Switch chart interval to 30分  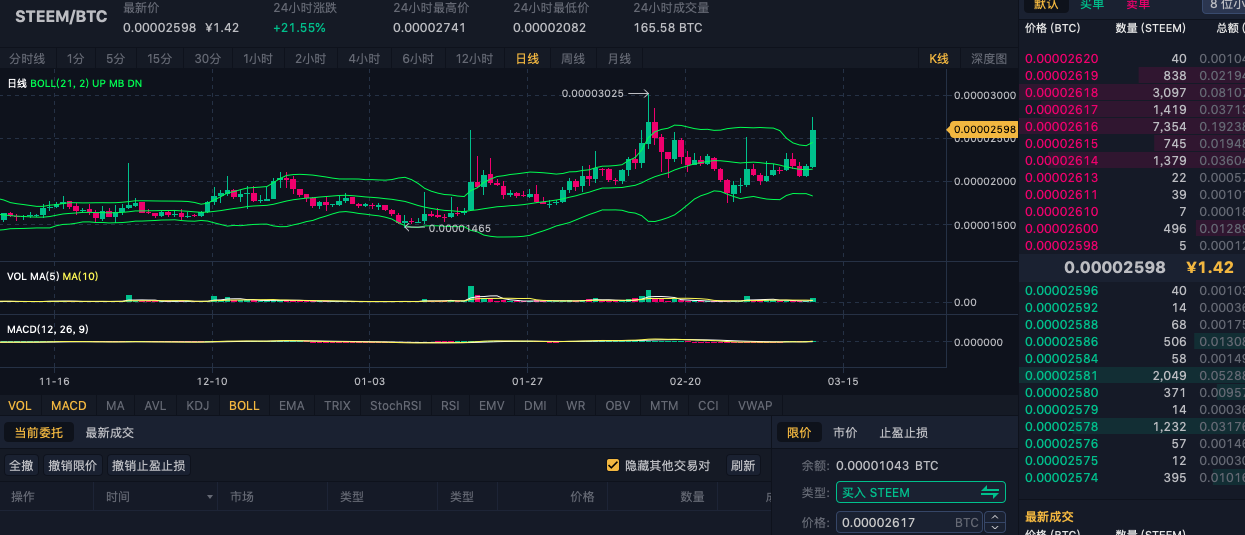click(208, 59)
